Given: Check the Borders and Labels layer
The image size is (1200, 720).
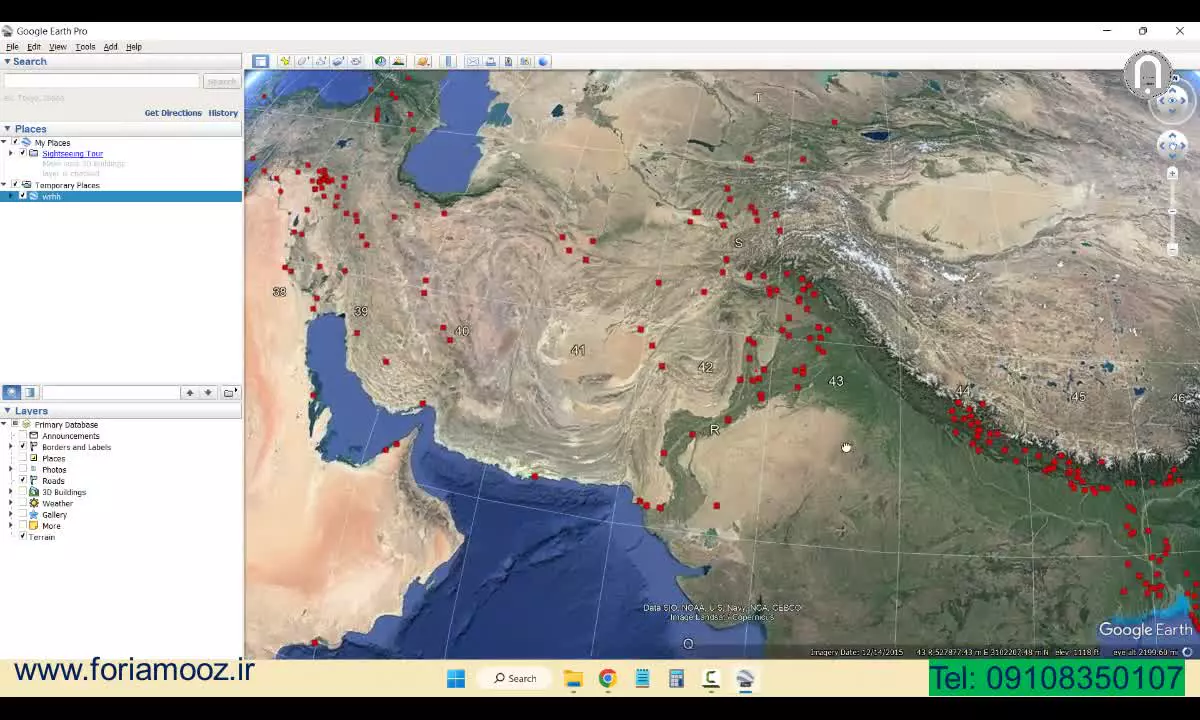Looking at the screenshot, I should coord(22,447).
